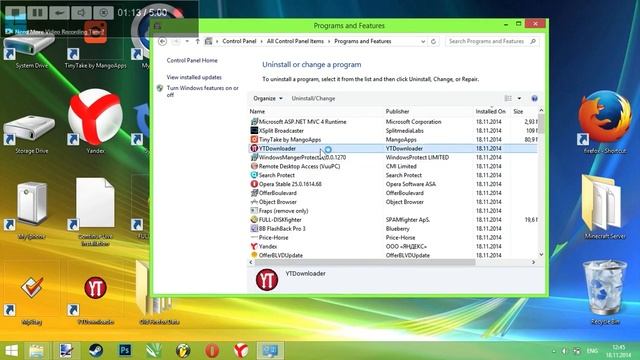Launch Photoshop from the taskbar

click(x=125, y=350)
